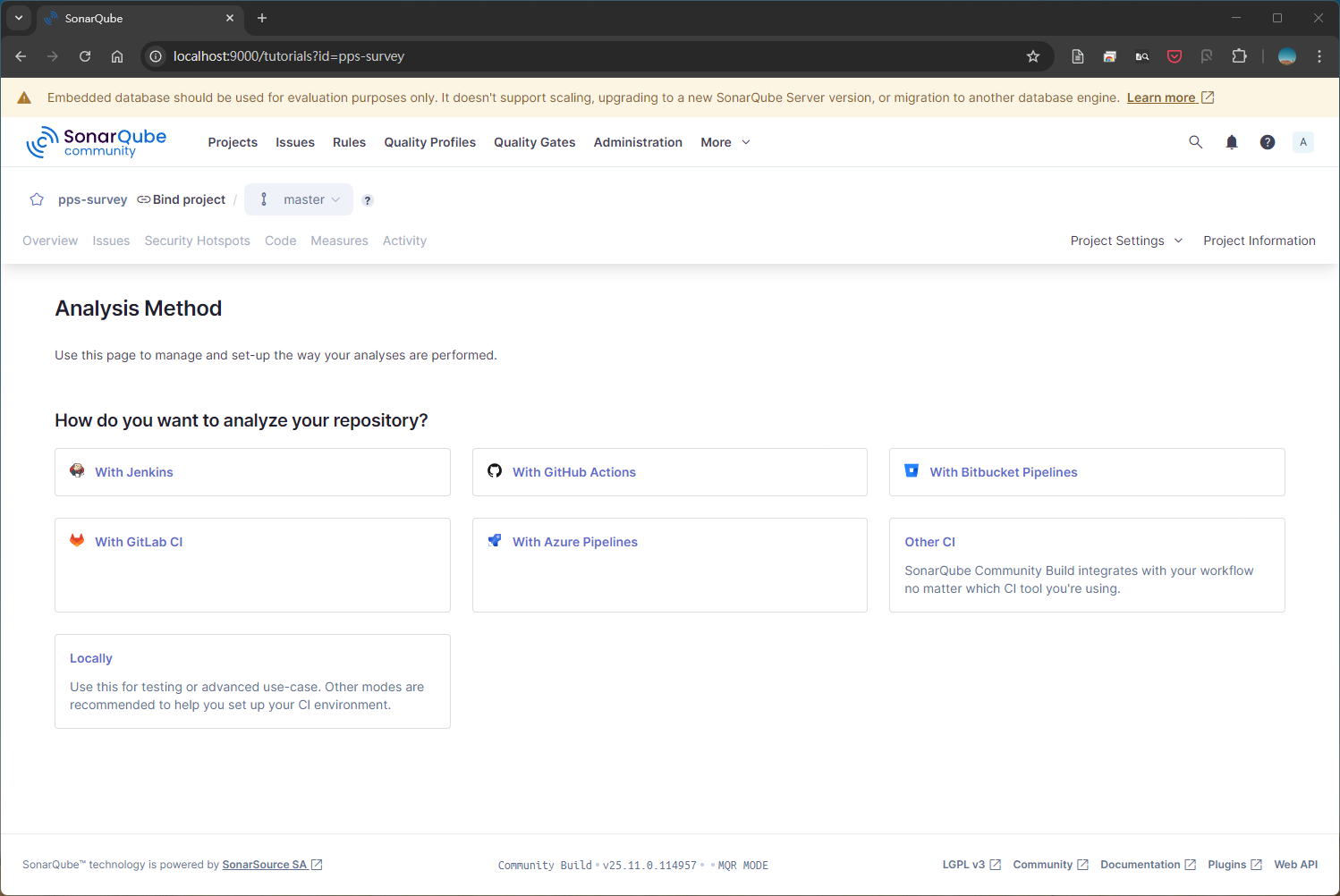Reload the page in the browser
The image size is (1340, 896).
coord(85,56)
